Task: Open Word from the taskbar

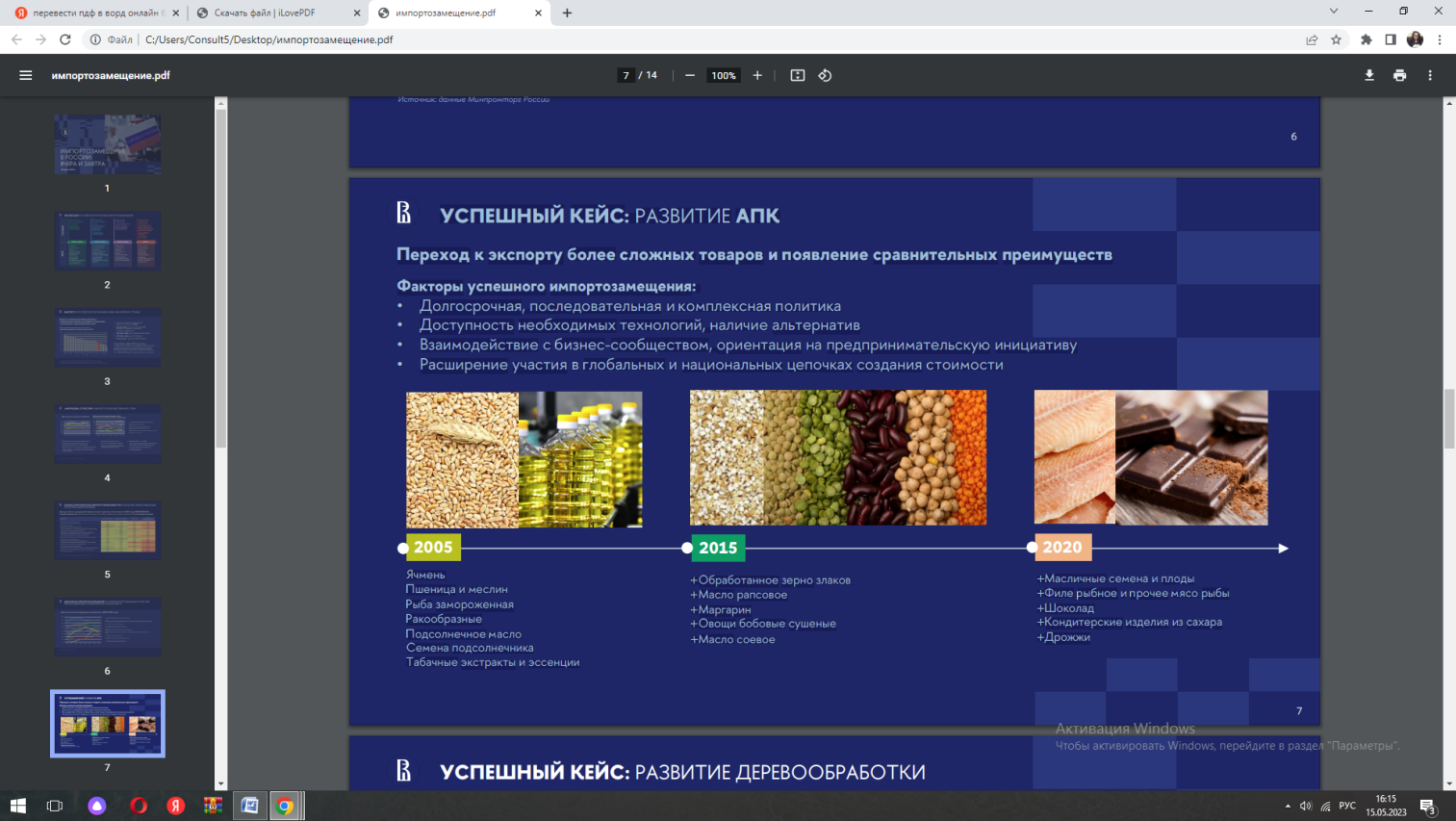Action: point(249,806)
